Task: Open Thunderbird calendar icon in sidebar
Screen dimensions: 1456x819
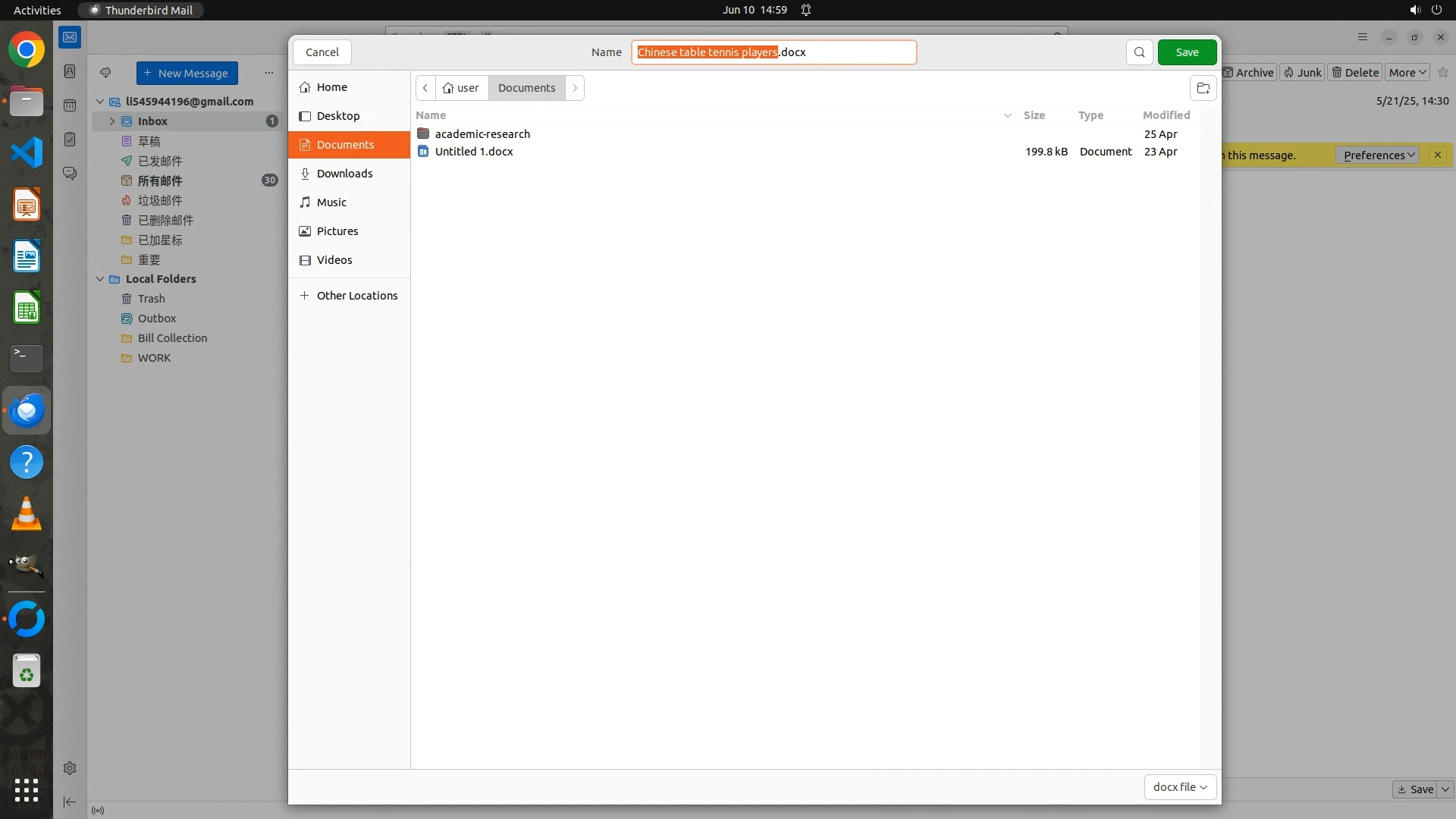Action: point(70,105)
